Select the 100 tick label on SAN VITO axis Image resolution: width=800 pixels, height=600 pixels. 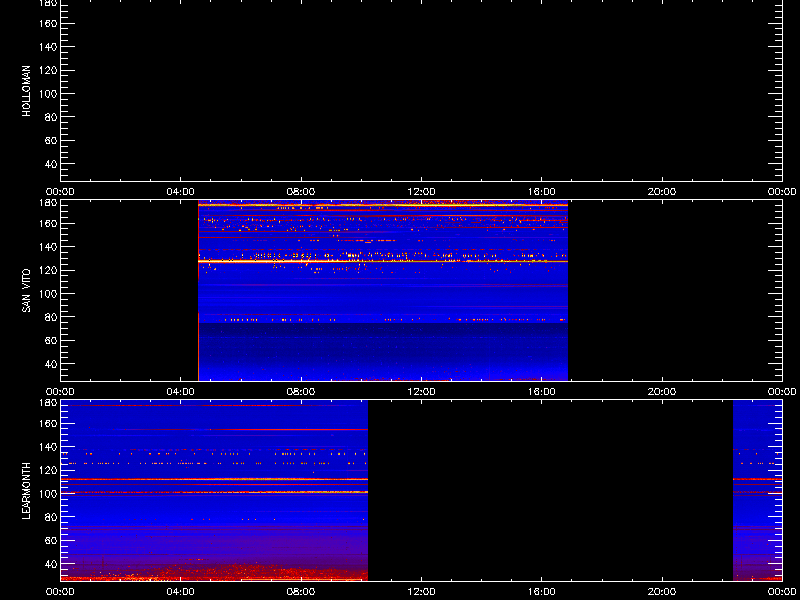click(x=48, y=294)
